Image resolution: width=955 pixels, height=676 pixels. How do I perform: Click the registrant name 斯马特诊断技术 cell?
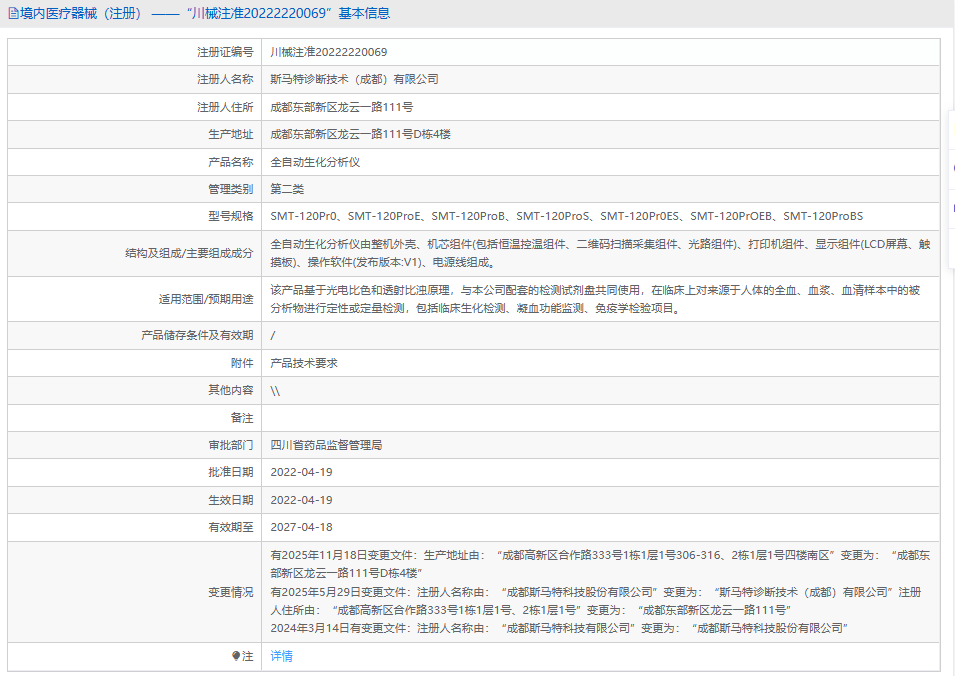click(354, 79)
